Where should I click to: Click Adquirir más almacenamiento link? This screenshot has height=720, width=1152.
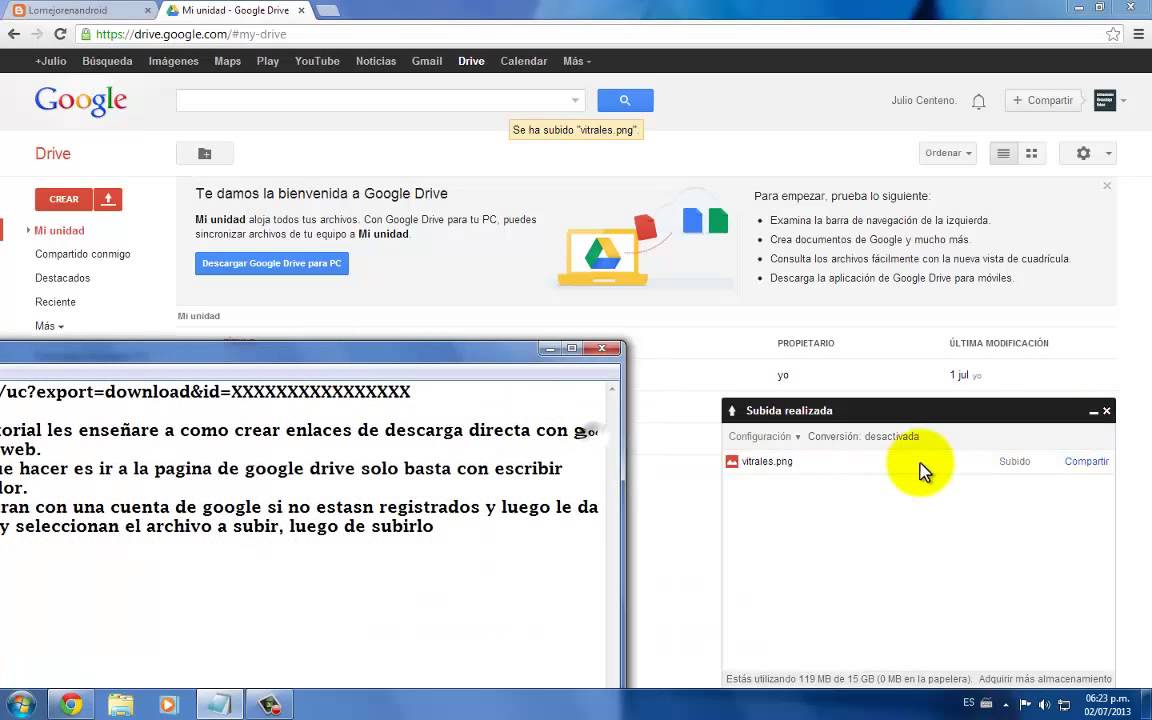(1045, 679)
